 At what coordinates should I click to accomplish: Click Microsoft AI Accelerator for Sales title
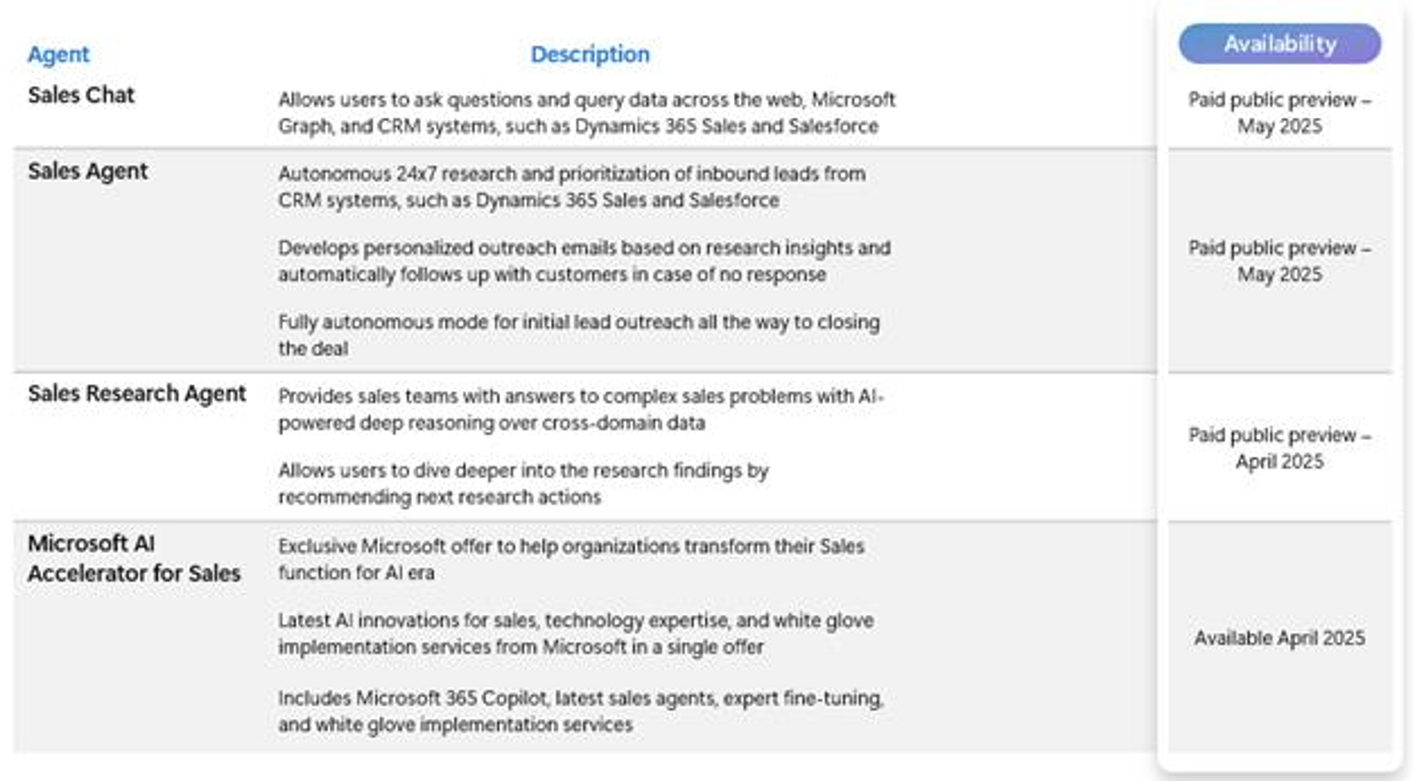pyautogui.click(x=134, y=559)
